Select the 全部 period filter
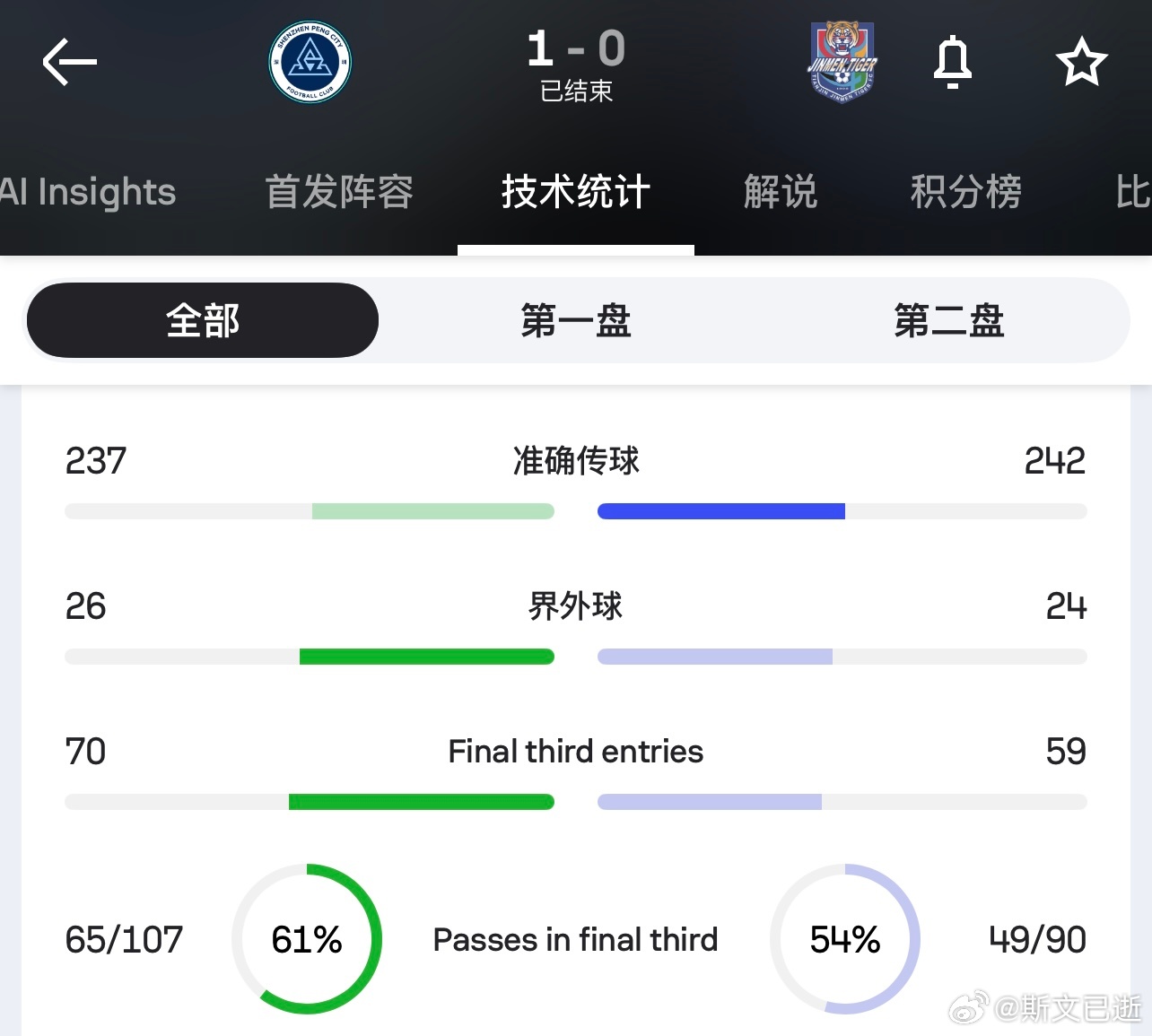Image resolution: width=1152 pixels, height=1036 pixels. (203, 320)
